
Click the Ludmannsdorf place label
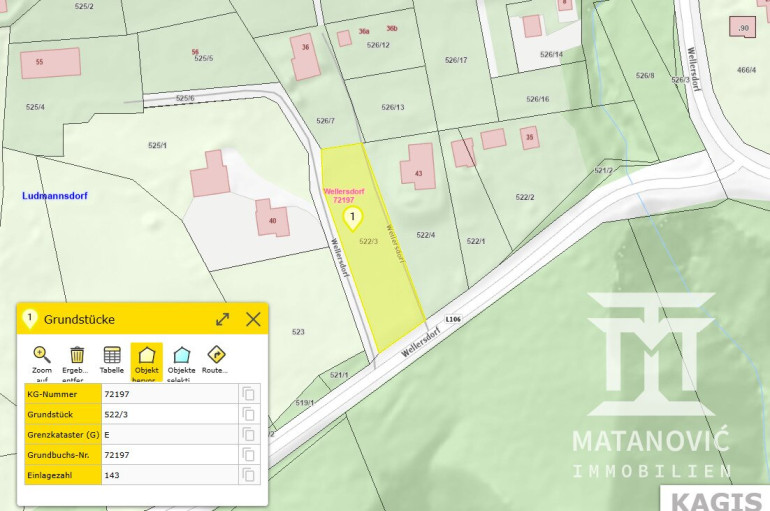[x=55, y=196]
